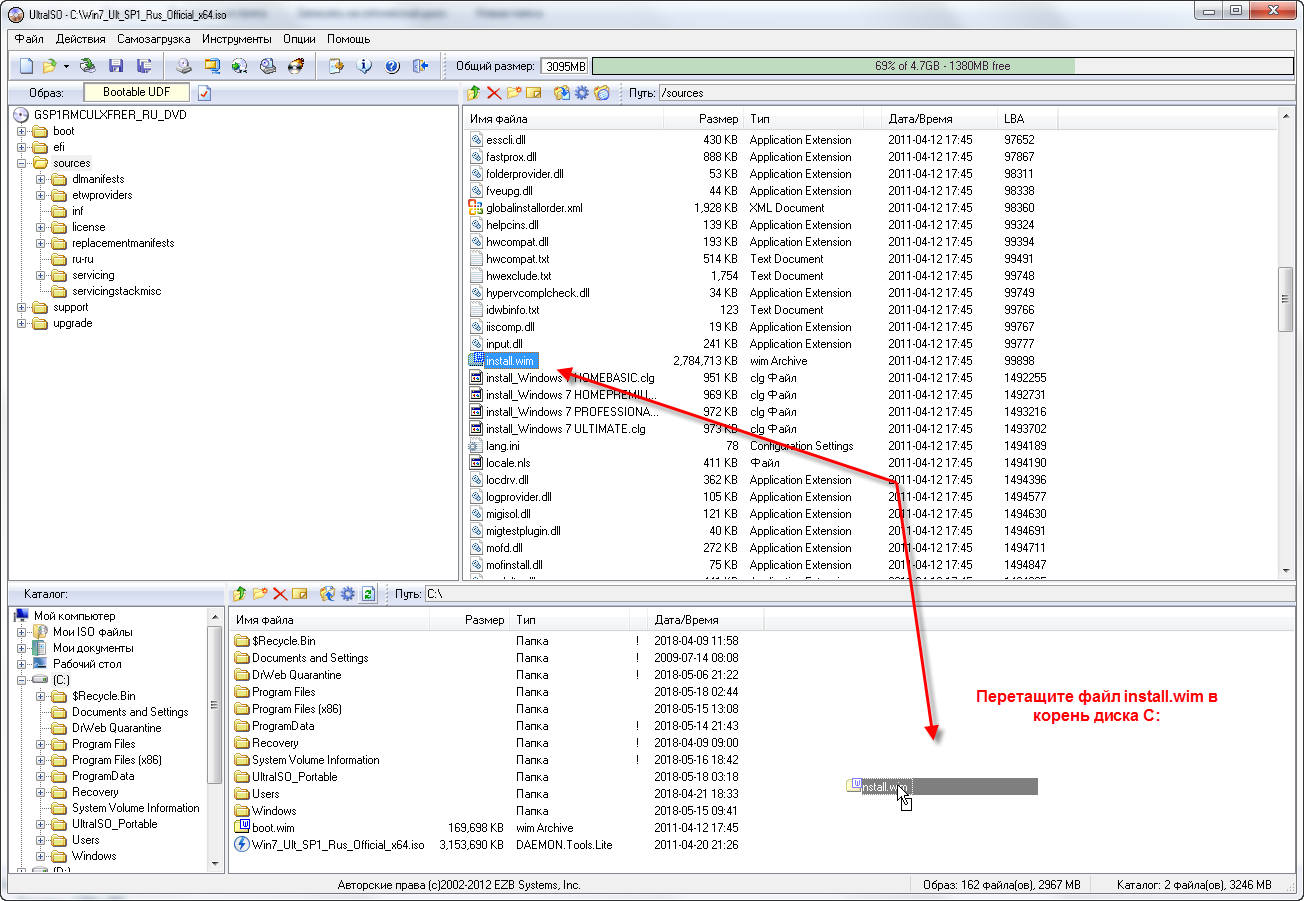This screenshot has width=1304, height=901.
Task: Expand the support folder in image tree
Action: (x=22, y=307)
